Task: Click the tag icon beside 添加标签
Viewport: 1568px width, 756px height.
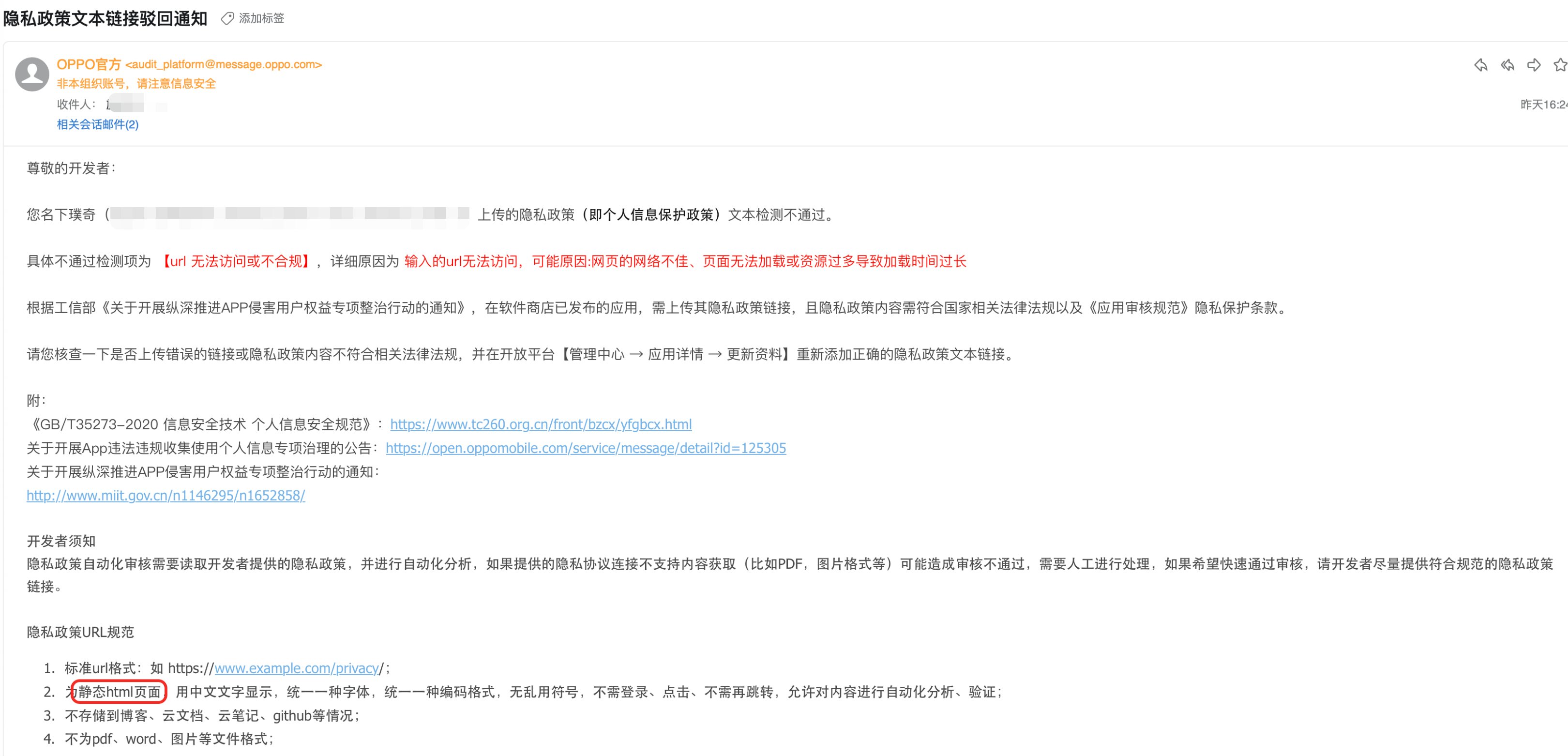Action: pos(227,19)
